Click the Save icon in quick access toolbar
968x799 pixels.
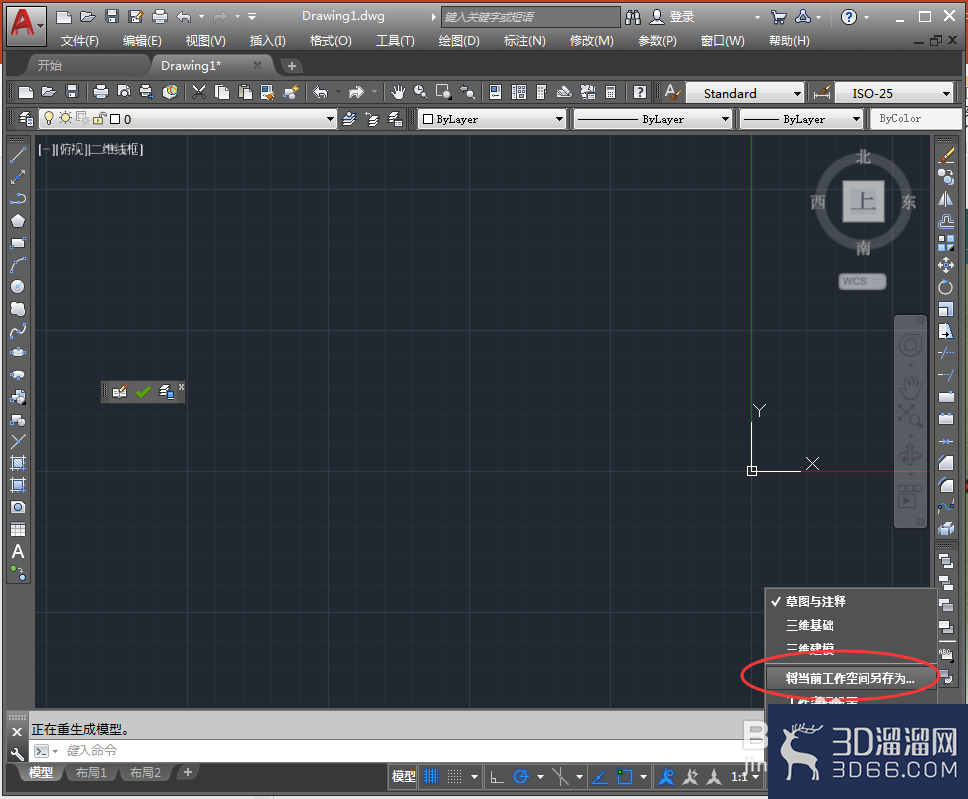[x=112, y=17]
